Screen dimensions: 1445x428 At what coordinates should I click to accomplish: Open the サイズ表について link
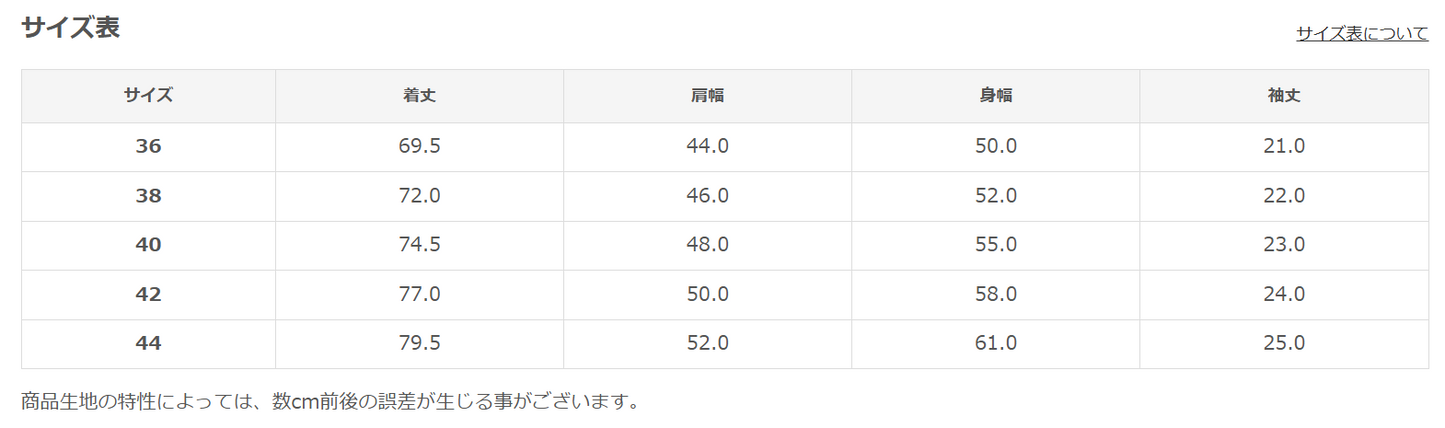(1362, 33)
